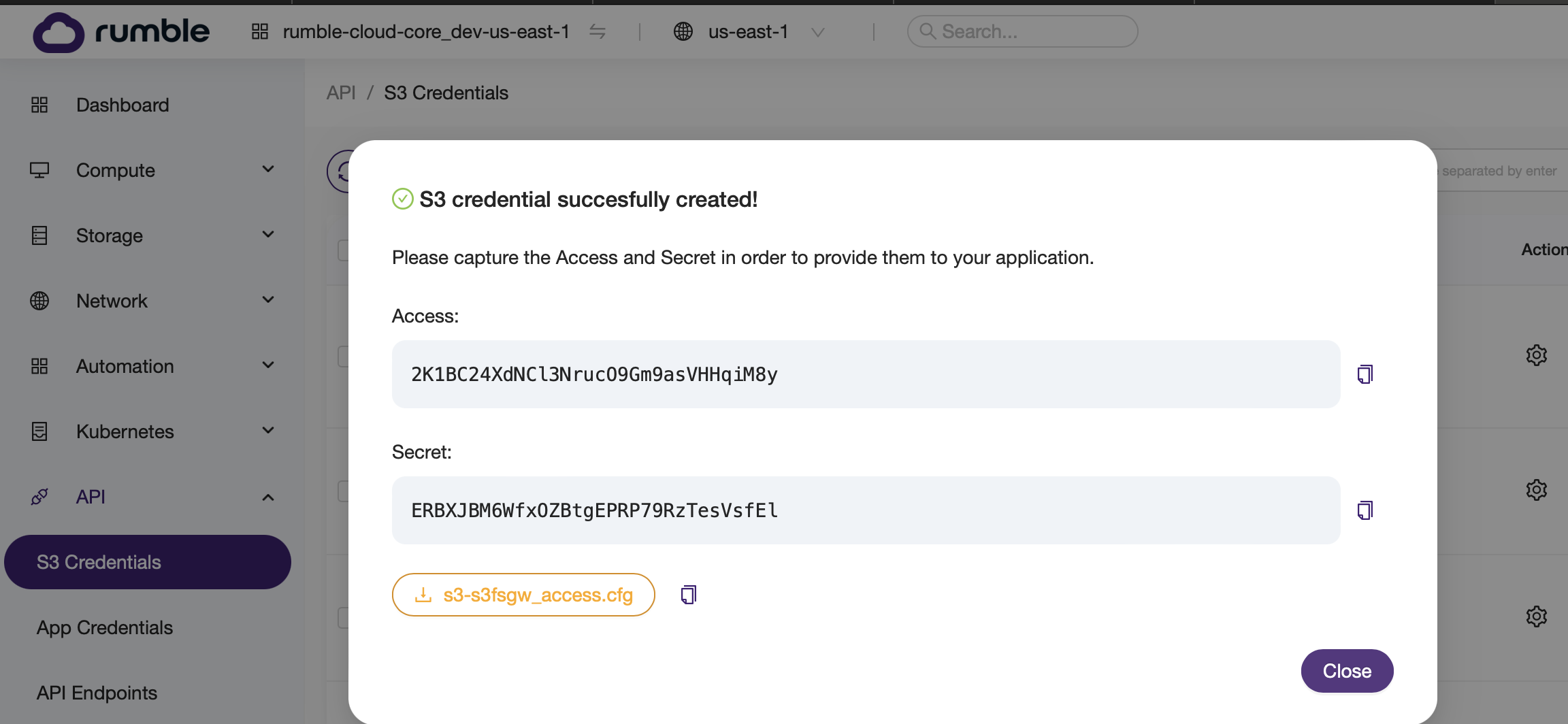1568x724 pixels.
Task: Expand the Kubernetes menu chevron
Action: 268,431
